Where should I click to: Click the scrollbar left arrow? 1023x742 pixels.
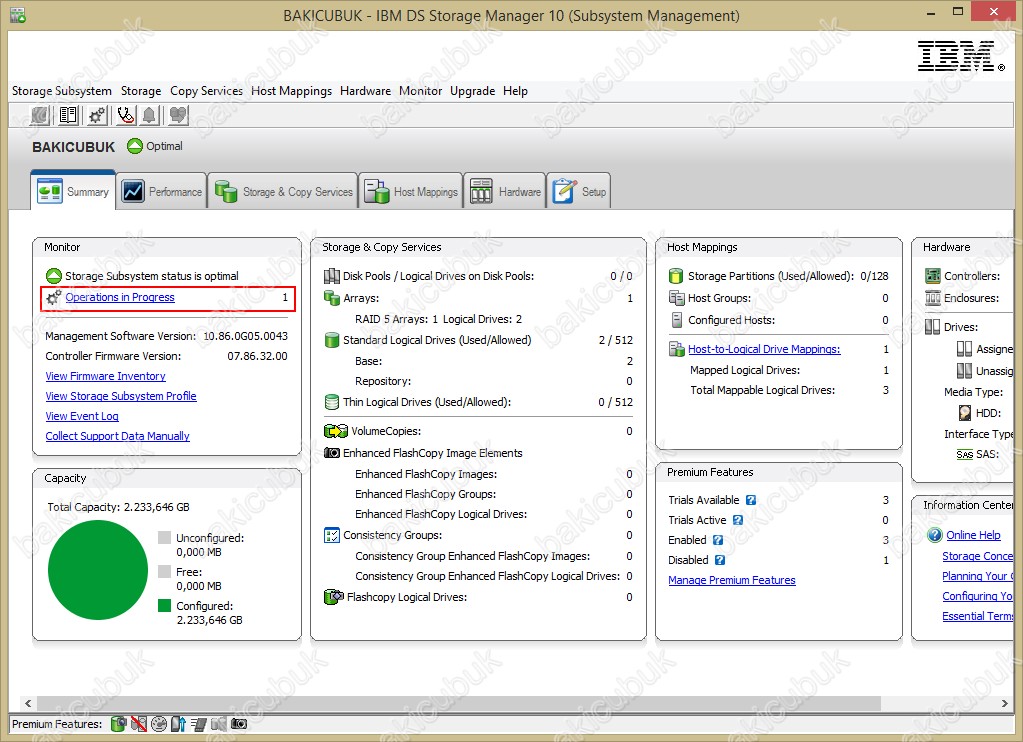[28, 703]
